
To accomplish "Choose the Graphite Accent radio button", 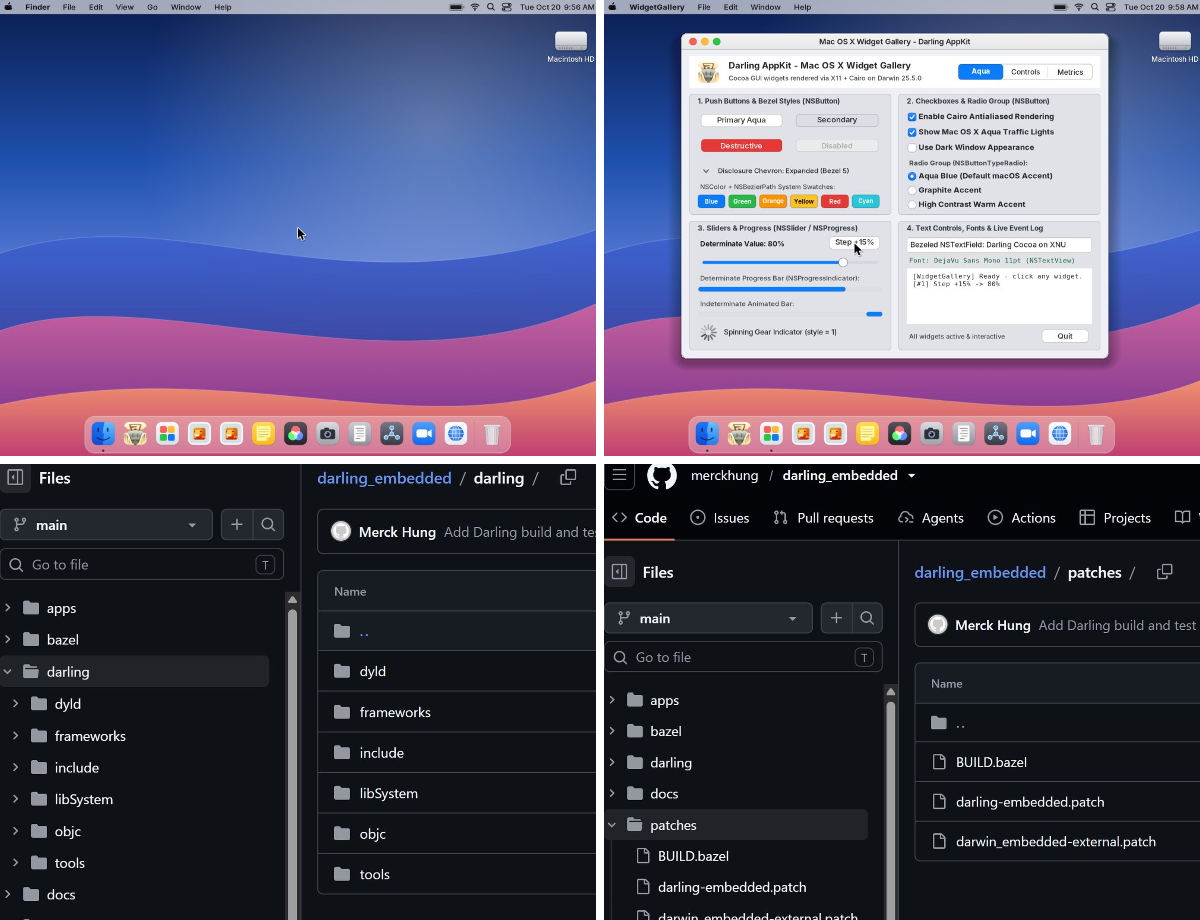I will (x=912, y=190).
